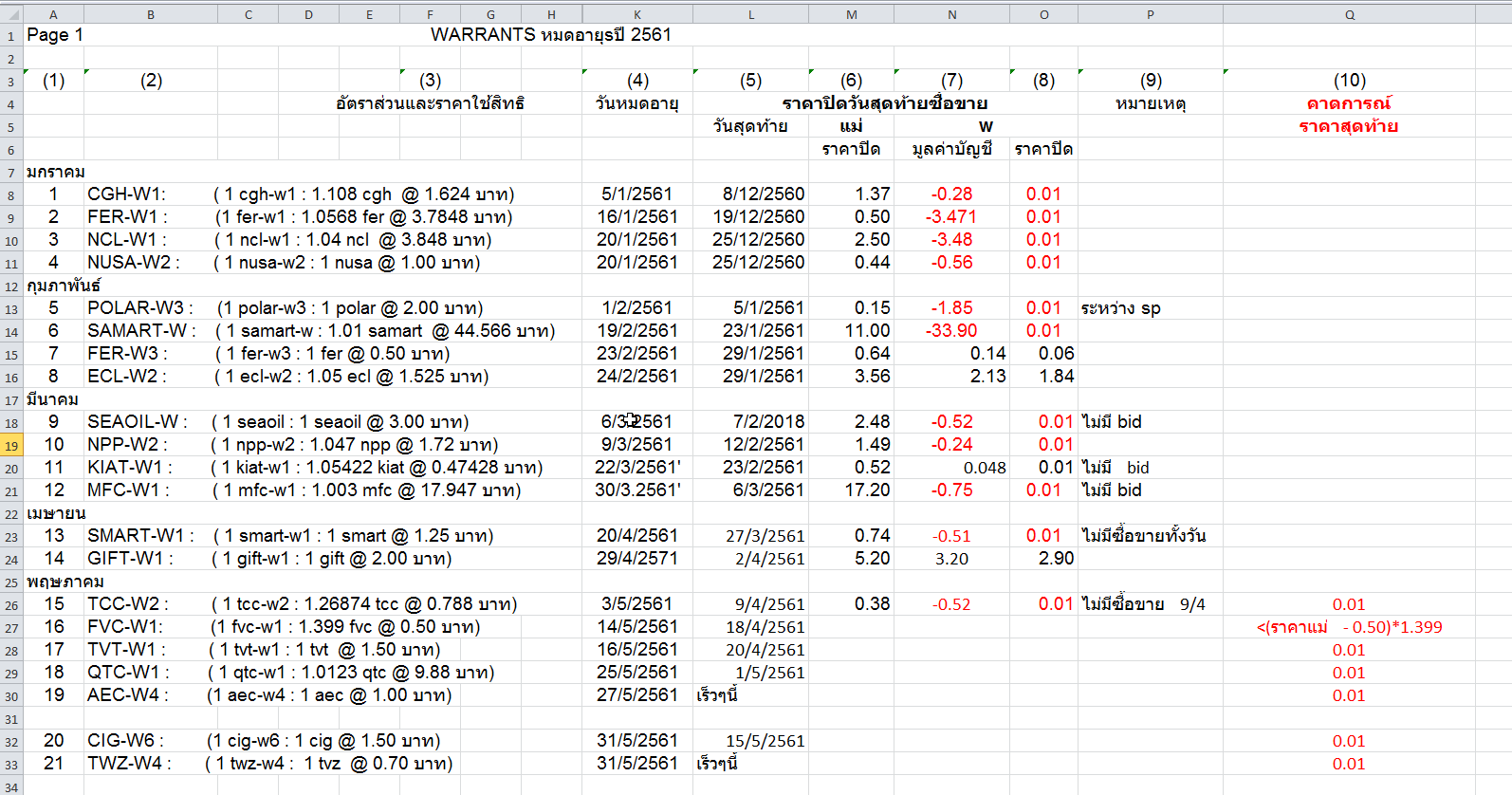
Task: Select the 'เมษายน' month label cell
Action: [x=56, y=513]
